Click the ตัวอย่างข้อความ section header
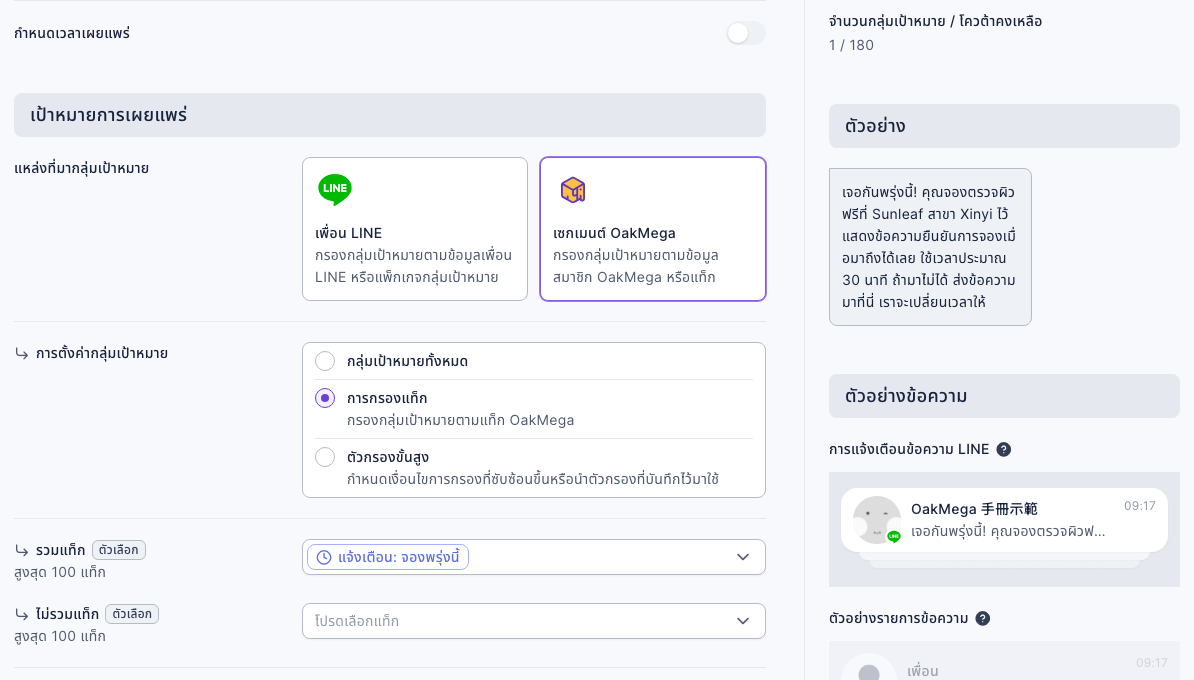 coord(1004,396)
